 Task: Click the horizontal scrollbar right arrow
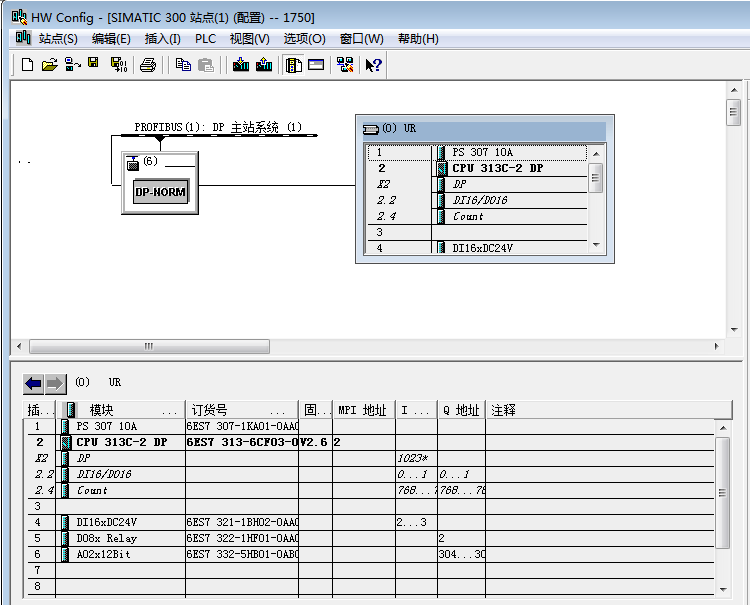point(715,346)
